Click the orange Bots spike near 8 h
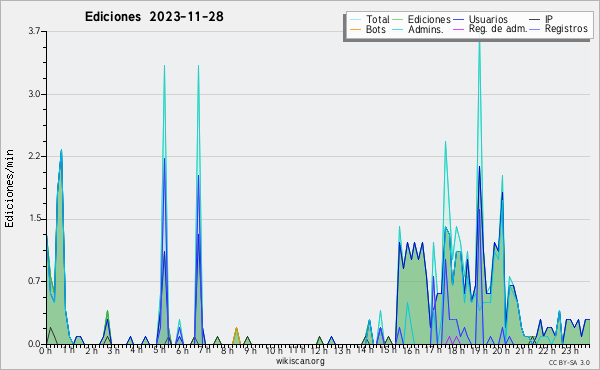 tap(236, 336)
